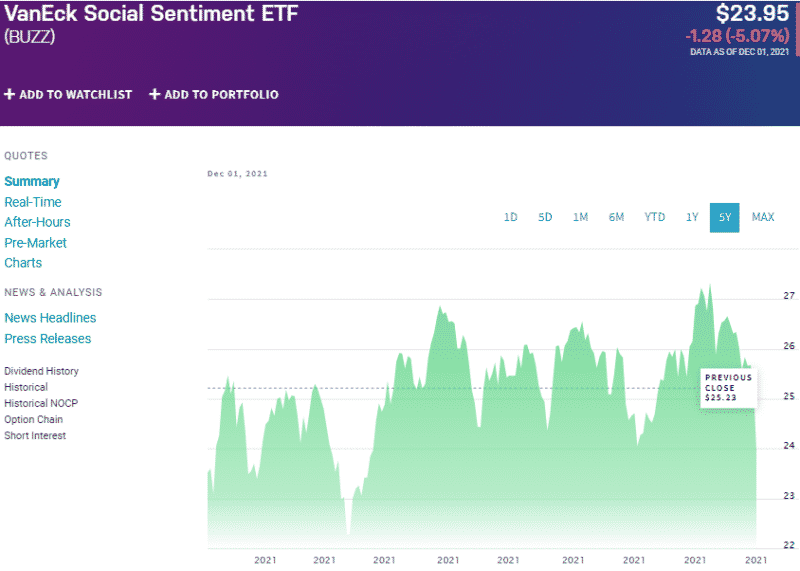Click the 27 price axis label
The width and height of the screenshot is (800, 571).
[x=789, y=295]
